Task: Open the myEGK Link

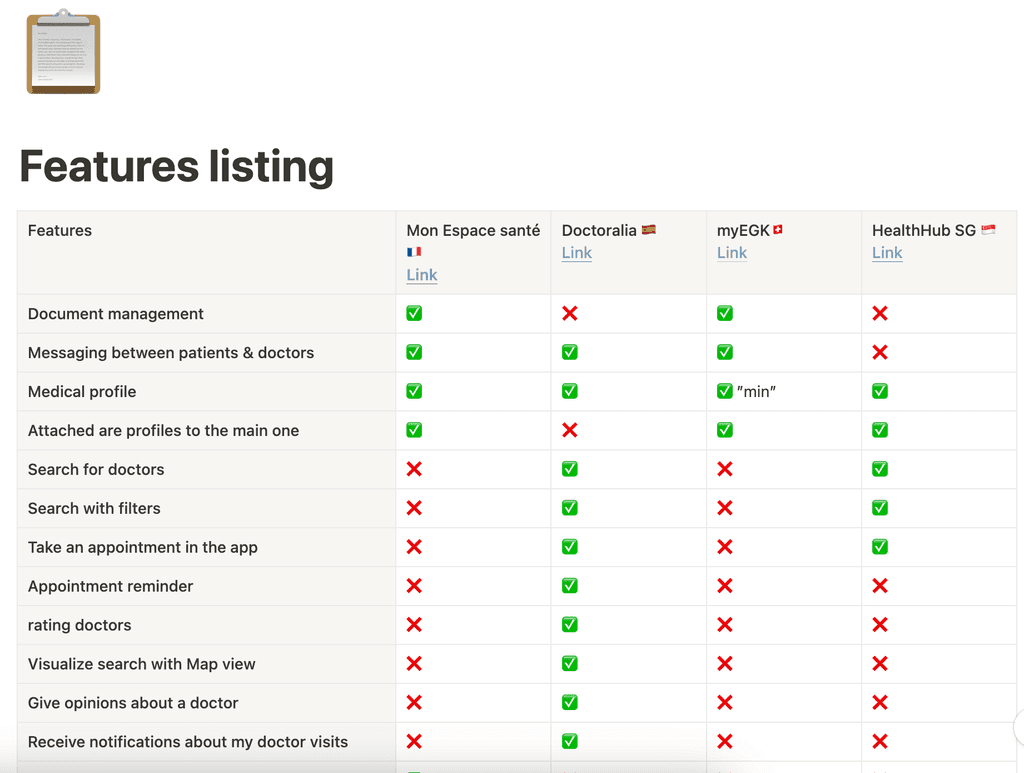Action: pyautogui.click(x=732, y=253)
